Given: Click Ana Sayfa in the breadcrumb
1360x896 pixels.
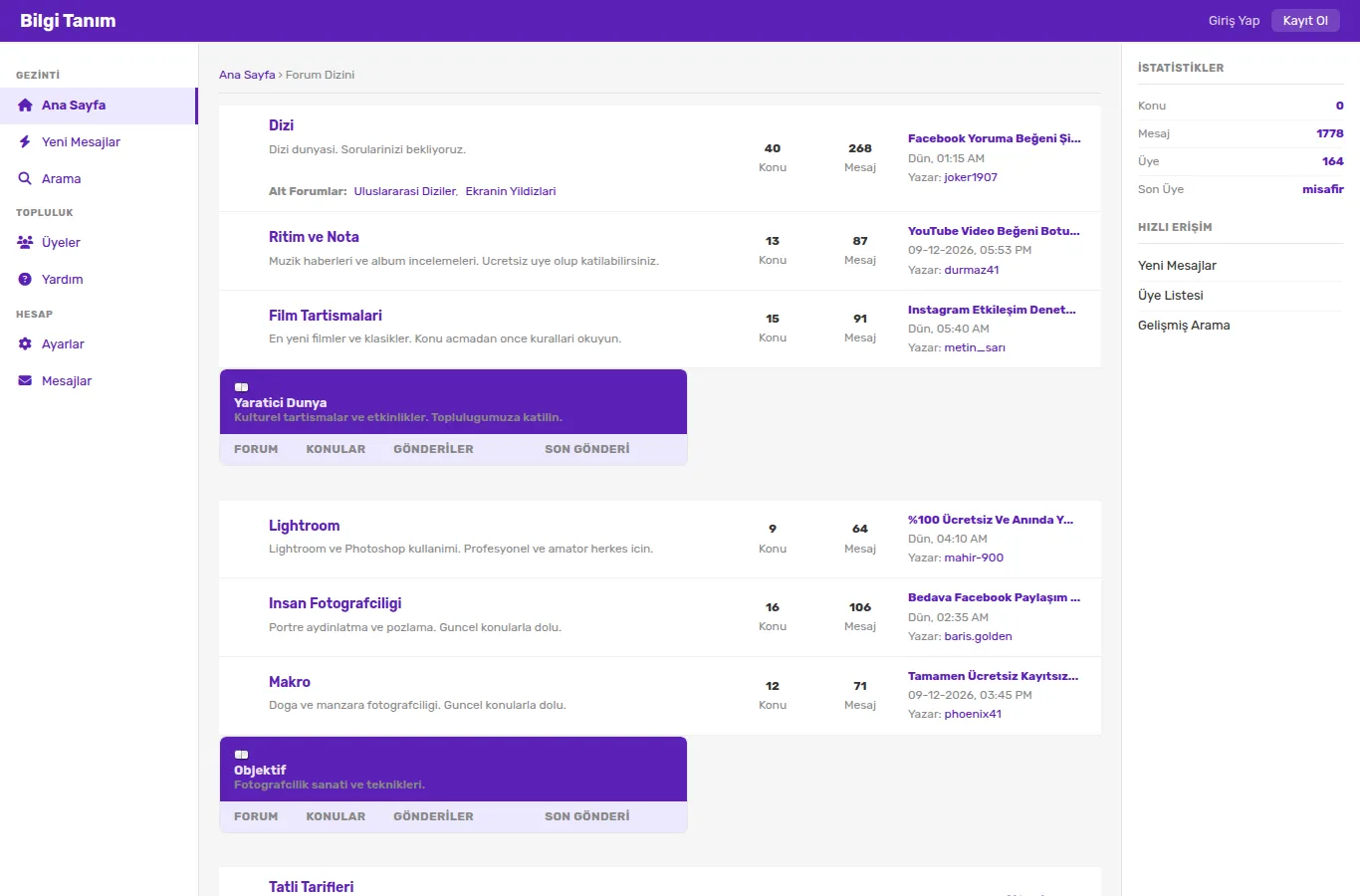Looking at the screenshot, I should (x=247, y=75).
